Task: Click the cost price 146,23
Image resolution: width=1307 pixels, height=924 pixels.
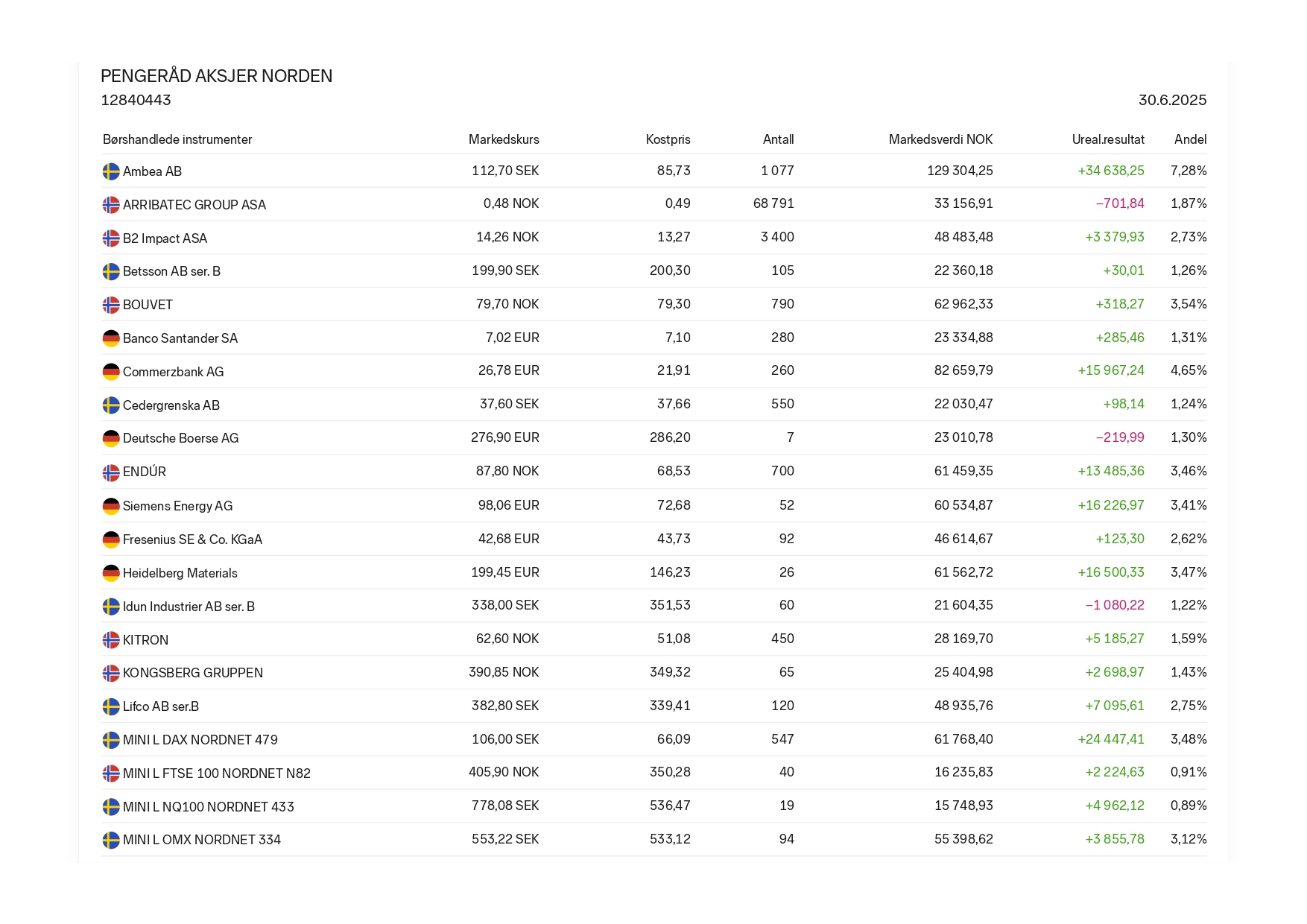Action: point(670,572)
